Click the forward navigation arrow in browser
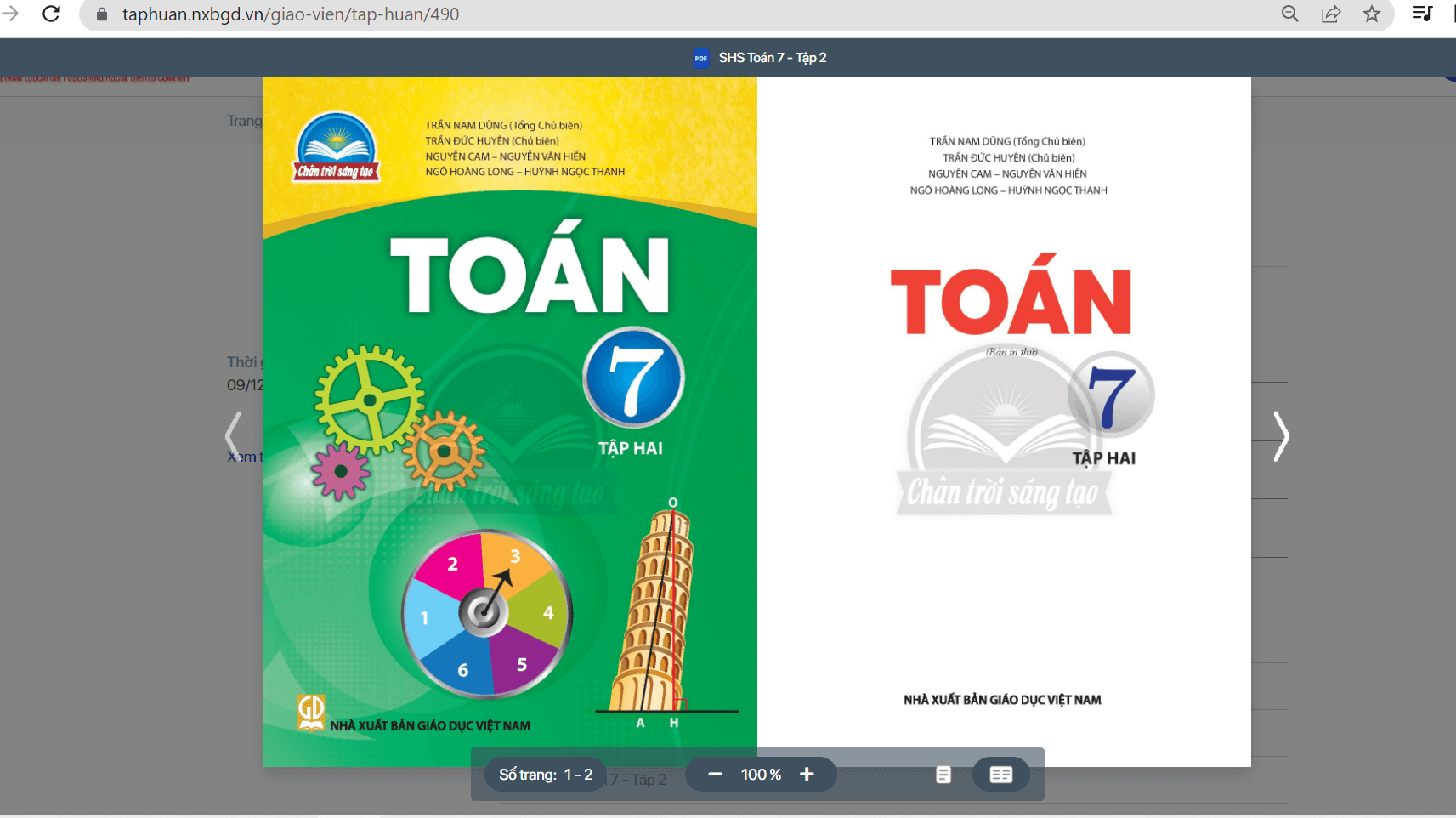 (x=10, y=14)
